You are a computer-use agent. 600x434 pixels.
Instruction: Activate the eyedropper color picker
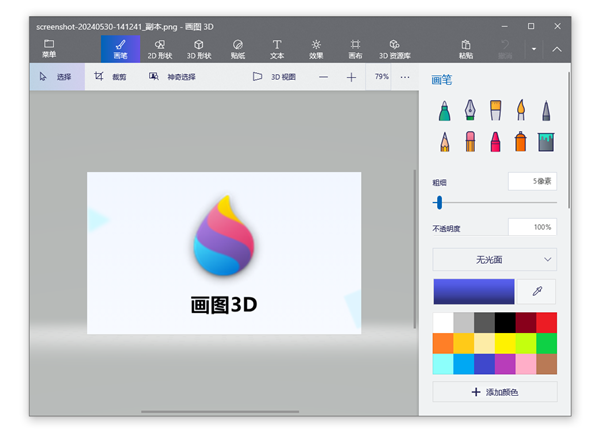pos(536,292)
